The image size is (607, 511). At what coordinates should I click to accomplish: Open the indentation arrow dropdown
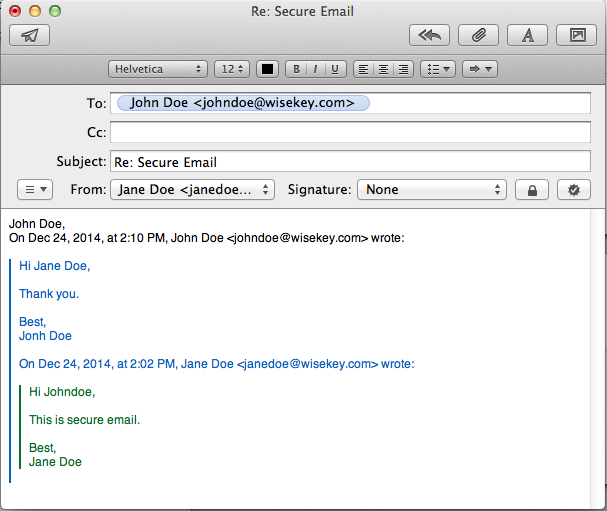(480, 69)
